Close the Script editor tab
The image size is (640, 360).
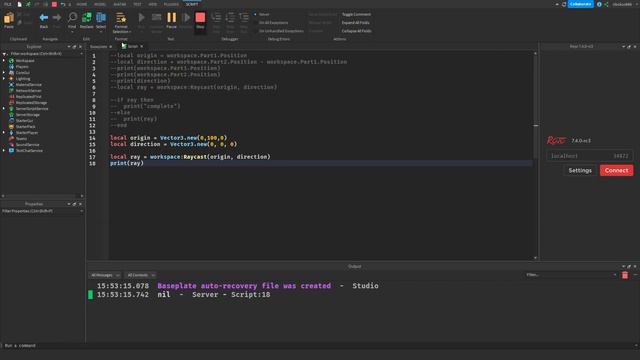pos(142,47)
